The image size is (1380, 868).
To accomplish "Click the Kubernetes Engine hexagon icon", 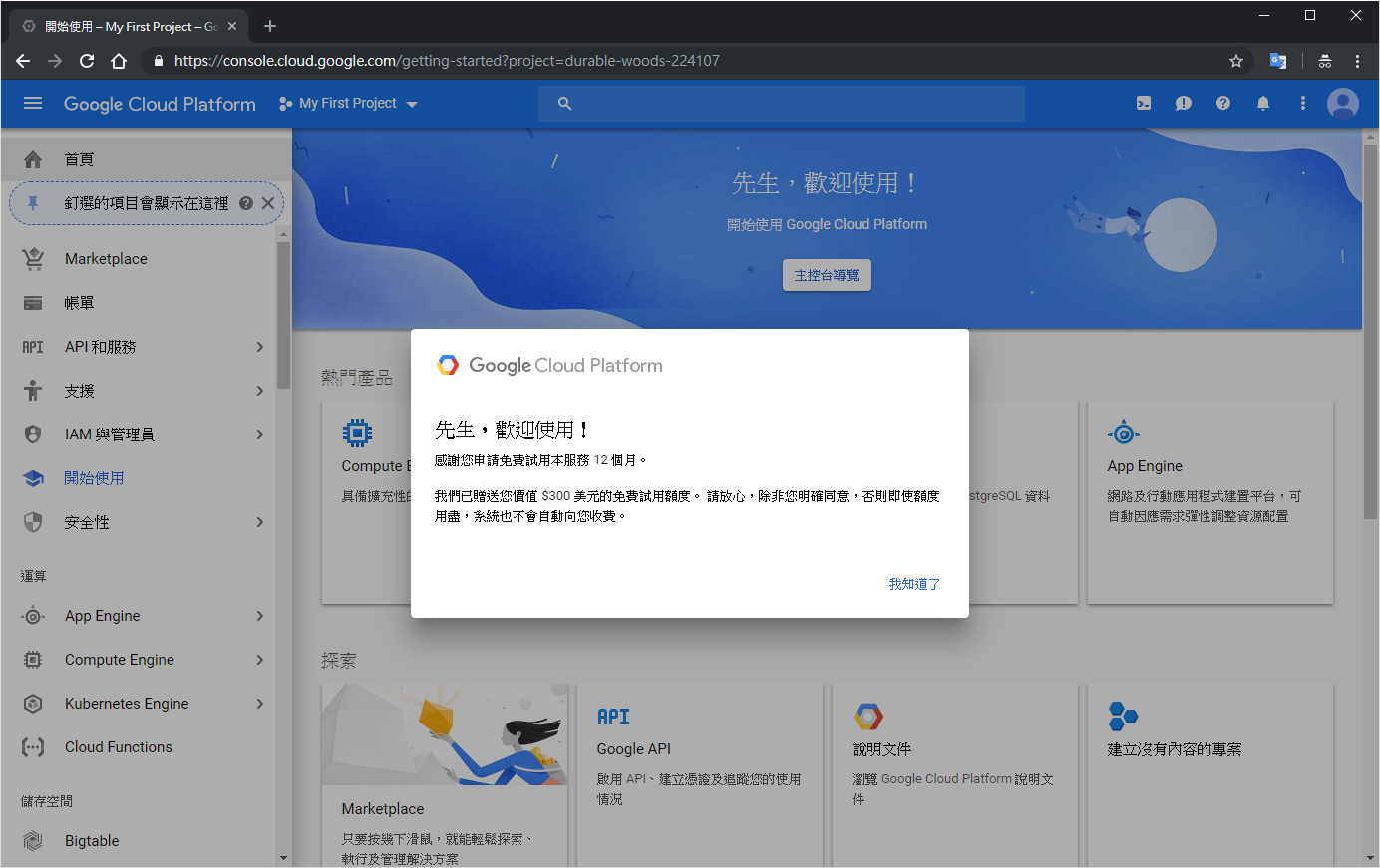I will tap(33, 704).
